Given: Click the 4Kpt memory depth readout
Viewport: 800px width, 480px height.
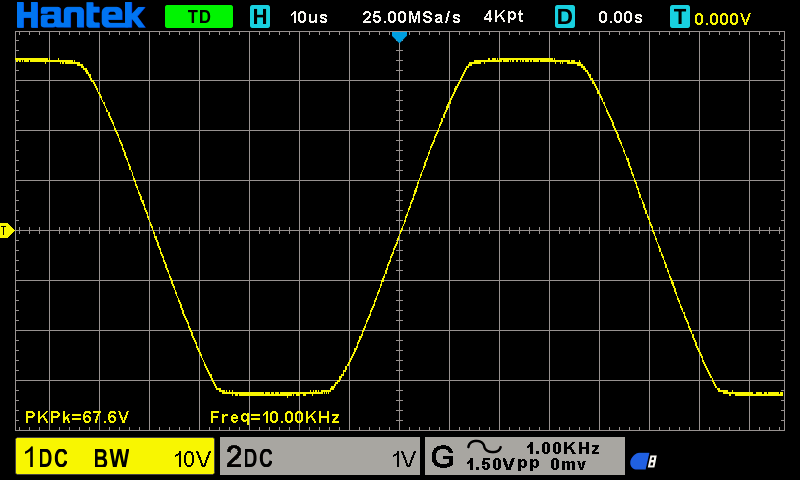Looking at the screenshot, I should tap(504, 17).
